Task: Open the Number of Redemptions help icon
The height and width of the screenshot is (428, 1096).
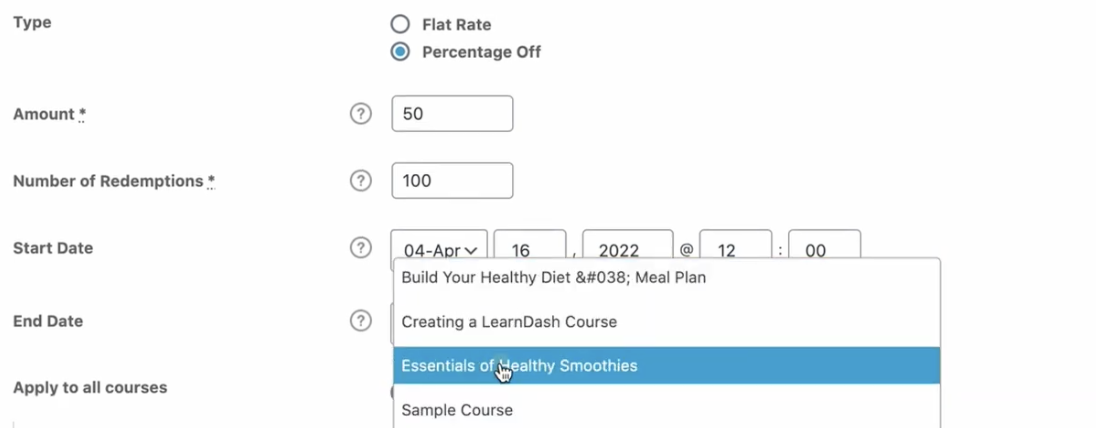Action: pyautogui.click(x=361, y=180)
